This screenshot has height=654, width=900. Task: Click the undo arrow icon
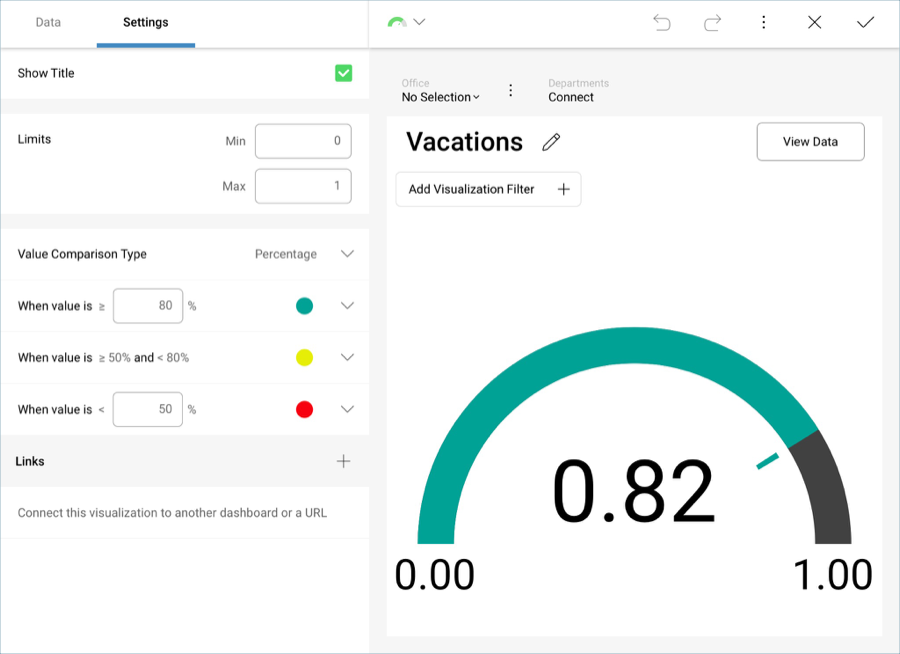click(661, 22)
